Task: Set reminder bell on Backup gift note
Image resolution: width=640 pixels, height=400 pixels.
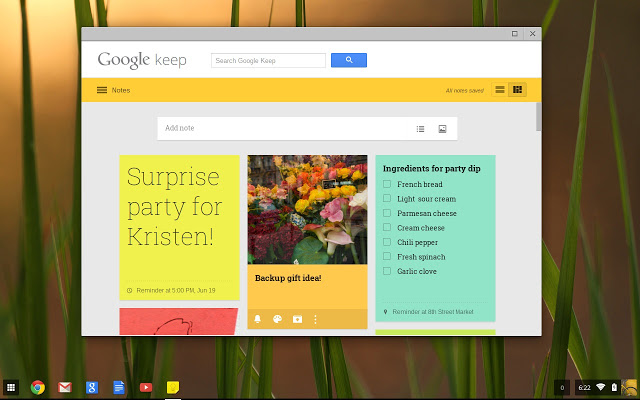Action: pyautogui.click(x=258, y=319)
